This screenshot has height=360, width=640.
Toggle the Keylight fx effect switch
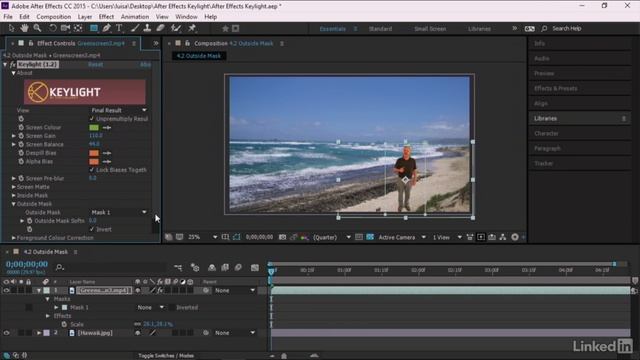tap(13, 64)
